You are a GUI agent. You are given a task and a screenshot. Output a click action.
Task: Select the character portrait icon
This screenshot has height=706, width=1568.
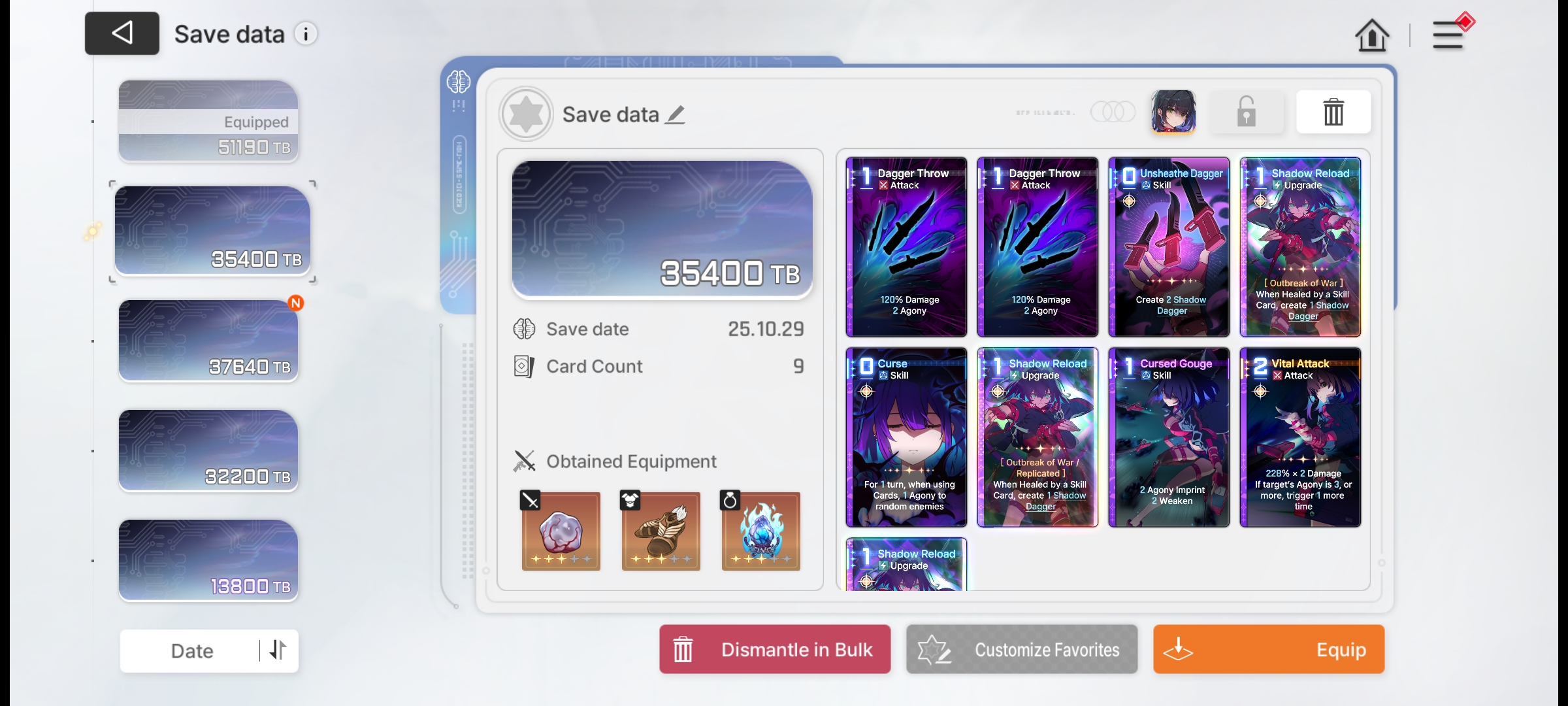(1173, 112)
